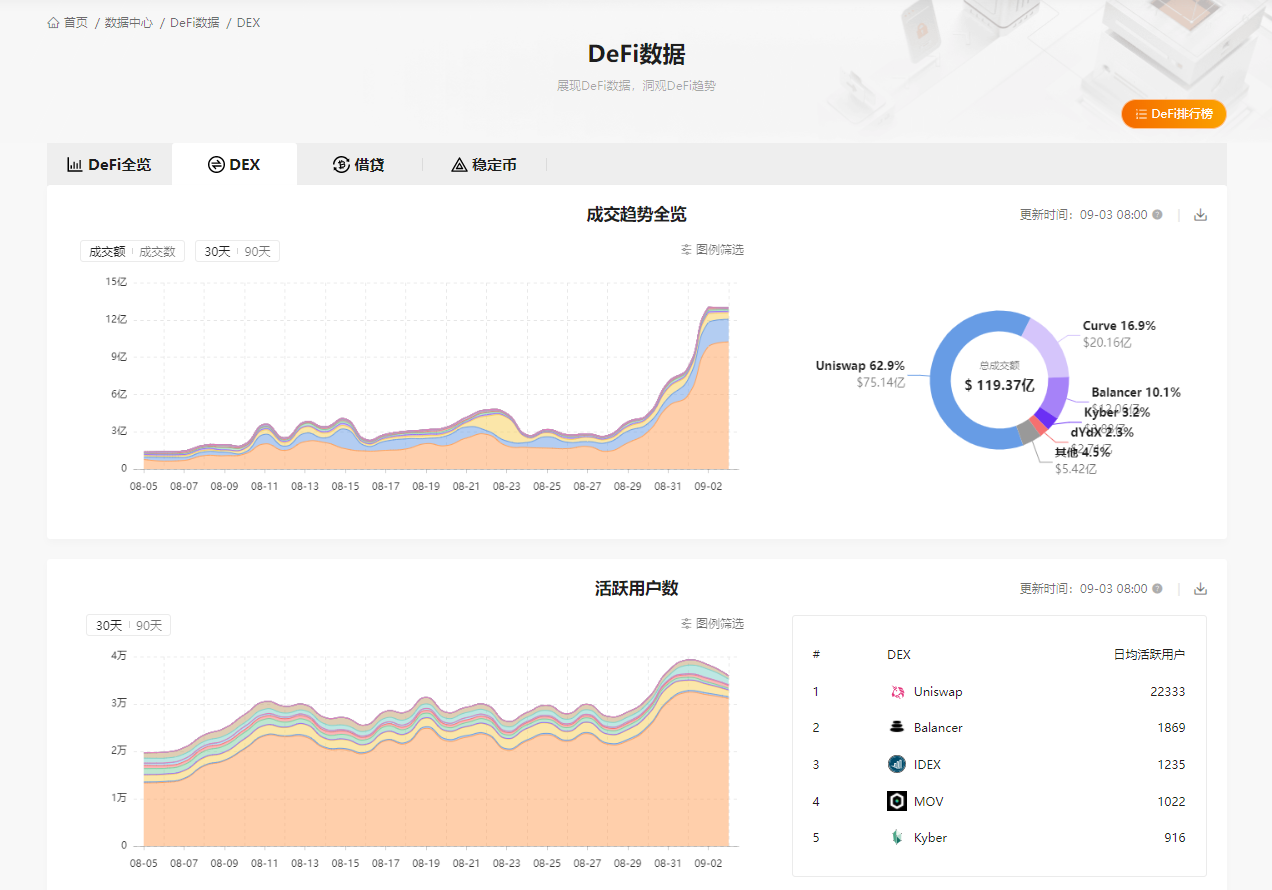The width and height of the screenshot is (1272, 890).
Task: Click the download icon for 成交趋势全览 chart
Action: (1199, 214)
